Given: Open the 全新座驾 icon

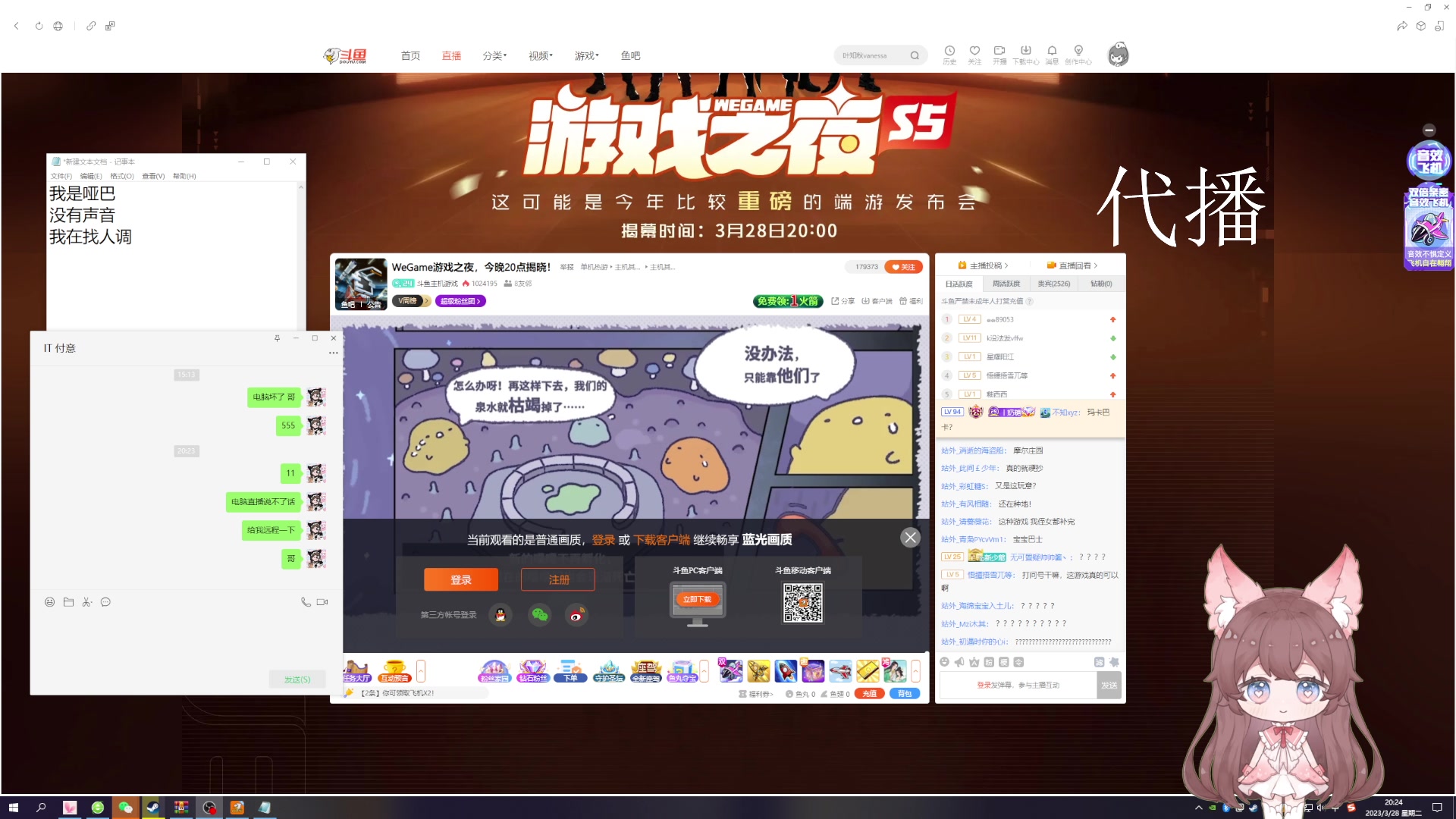Looking at the screenshot, I should pos(645,671).
